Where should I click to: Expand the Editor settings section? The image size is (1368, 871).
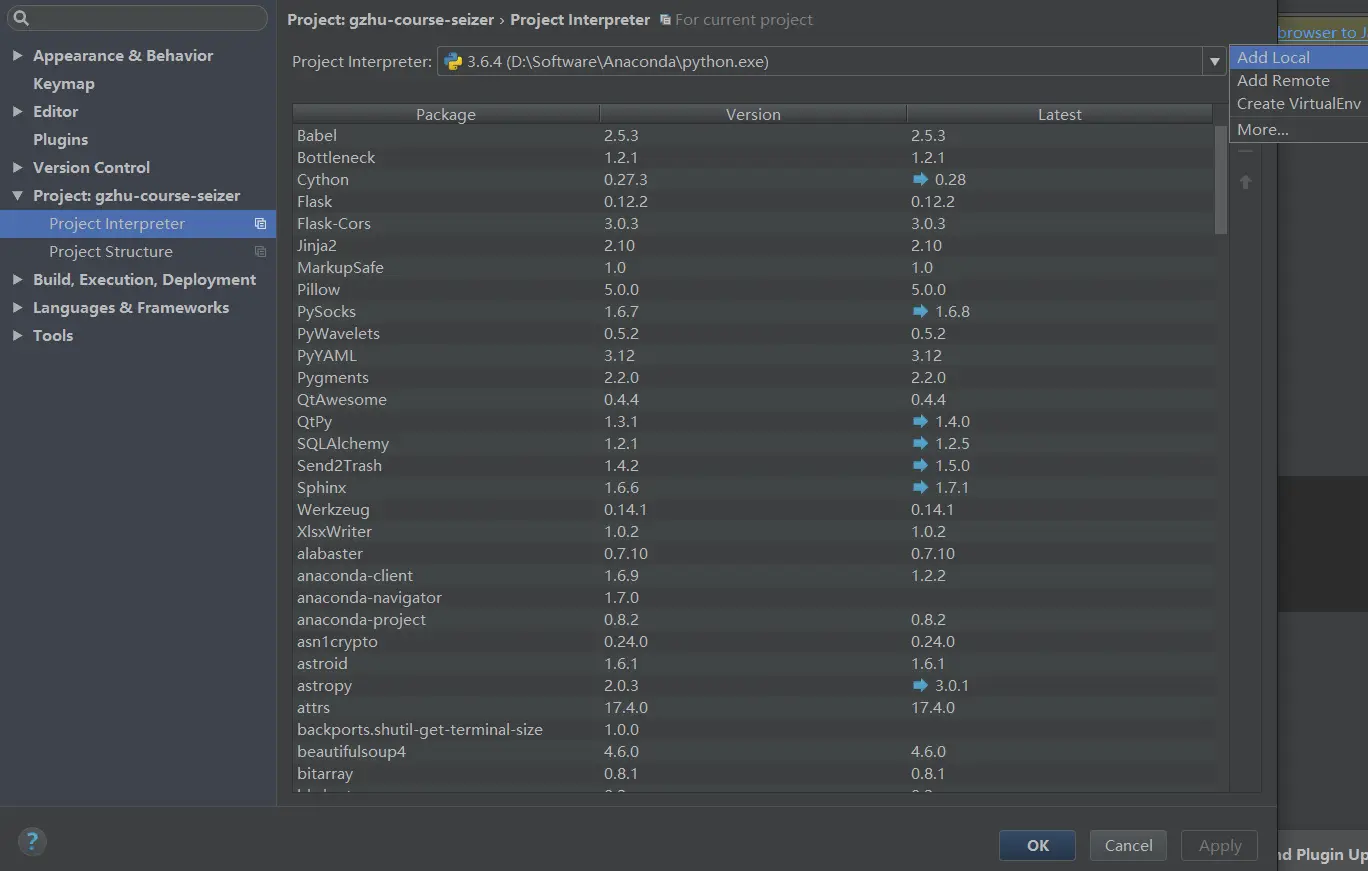click(17, 112)
